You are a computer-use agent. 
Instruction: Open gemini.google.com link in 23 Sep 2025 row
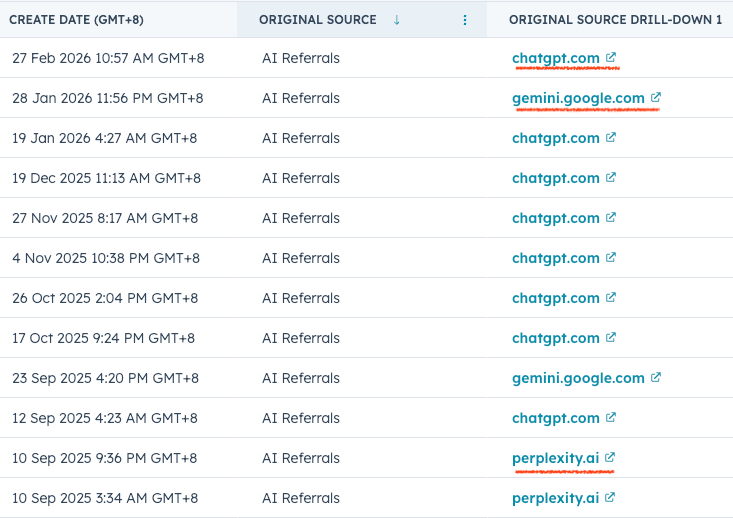click(x=578, y=378)
